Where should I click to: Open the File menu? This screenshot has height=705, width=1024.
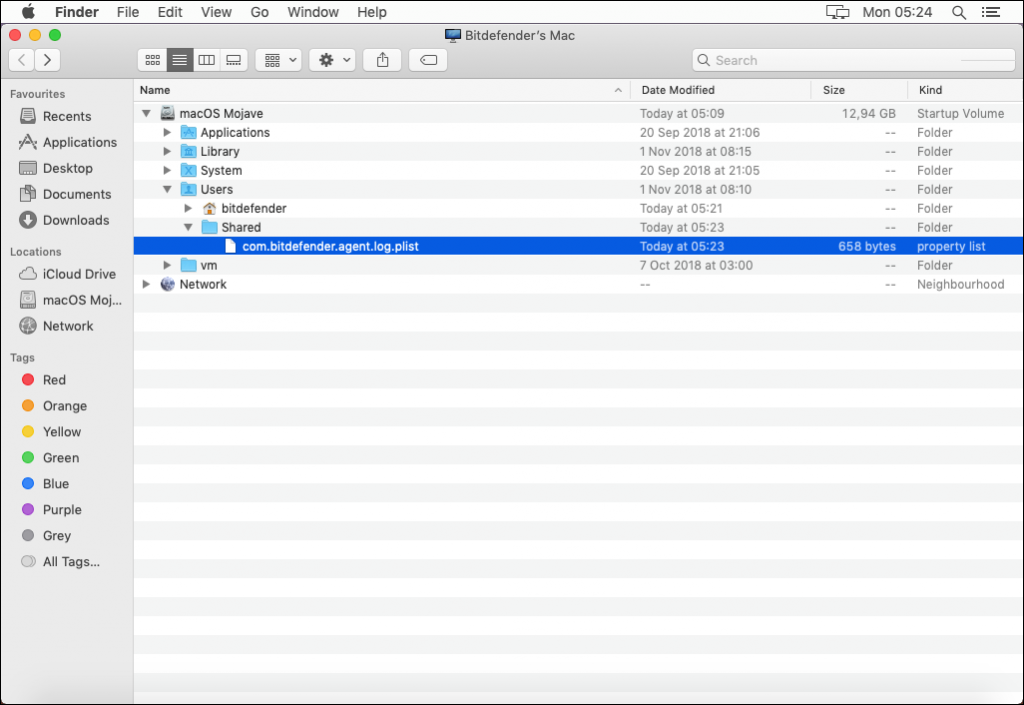click(128, 12)
